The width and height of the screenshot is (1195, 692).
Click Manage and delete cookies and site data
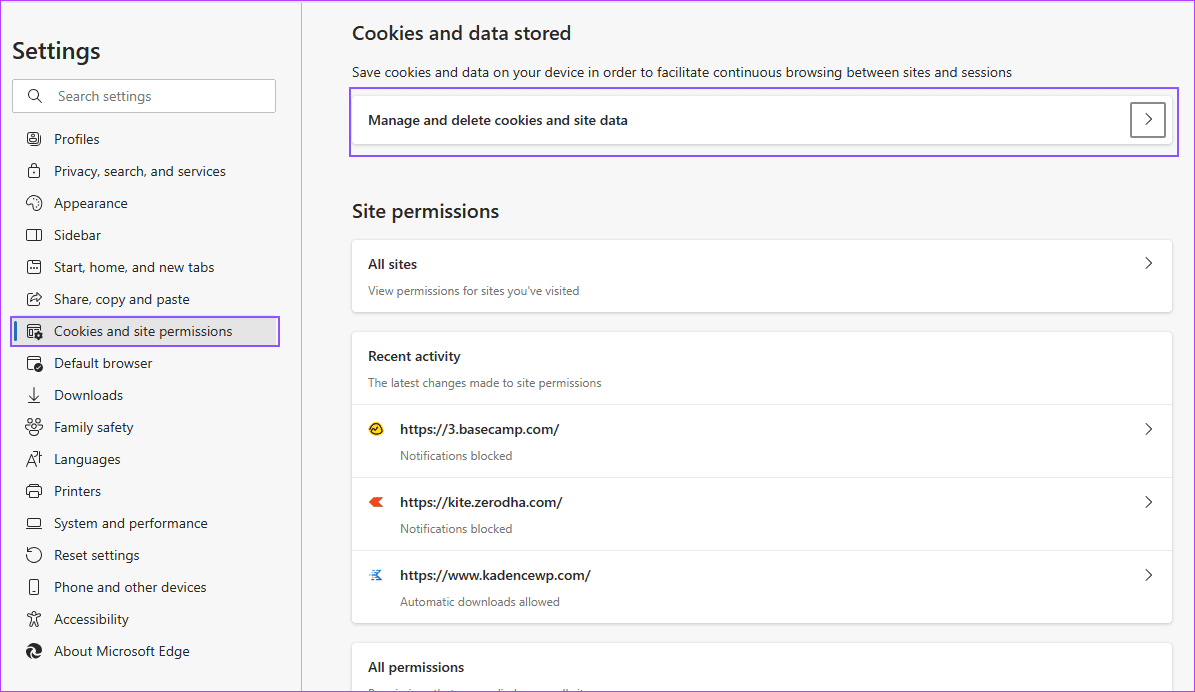click(x=497, y=119)
